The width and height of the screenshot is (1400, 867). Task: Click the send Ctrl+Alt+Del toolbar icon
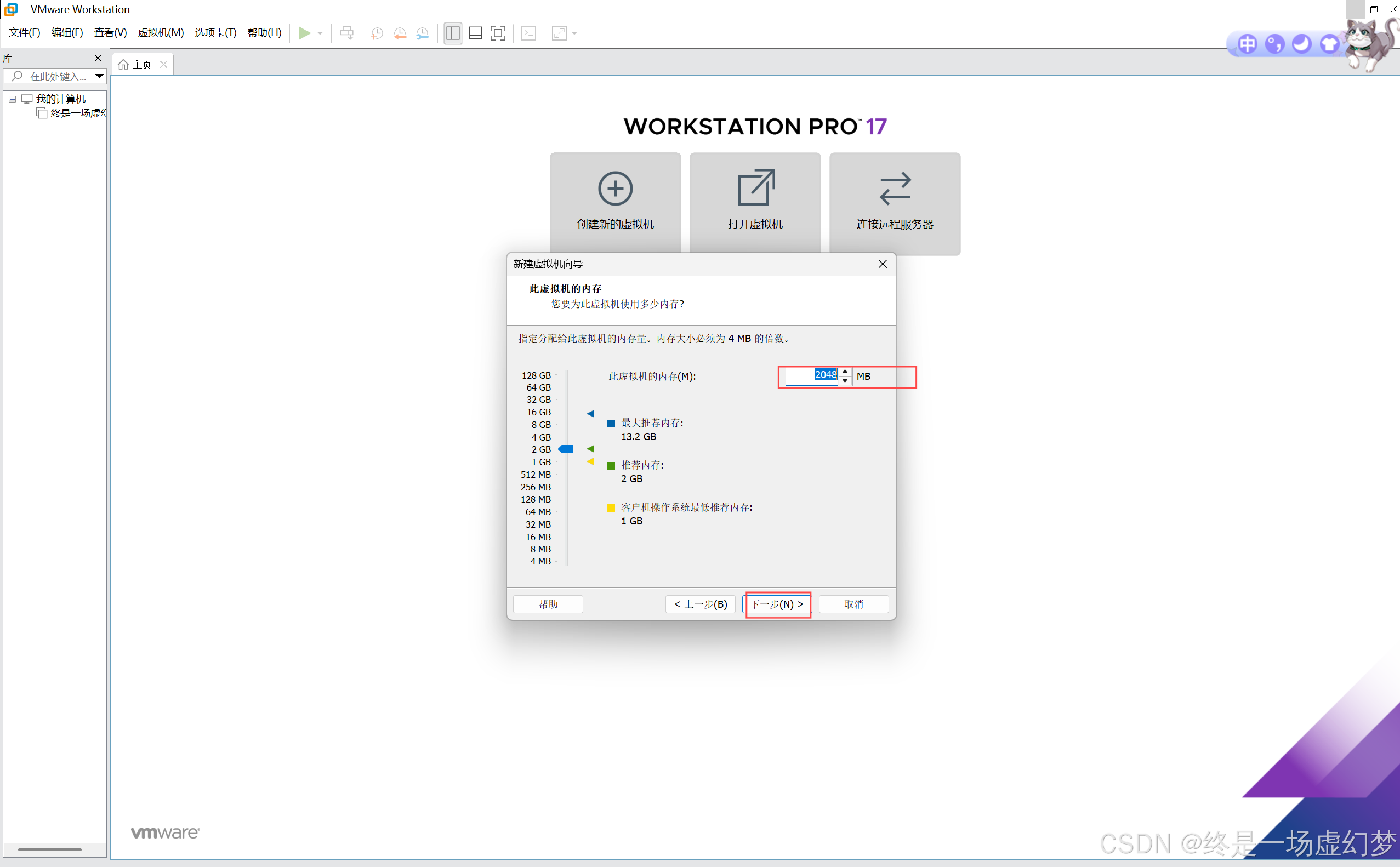click(346, 33)
